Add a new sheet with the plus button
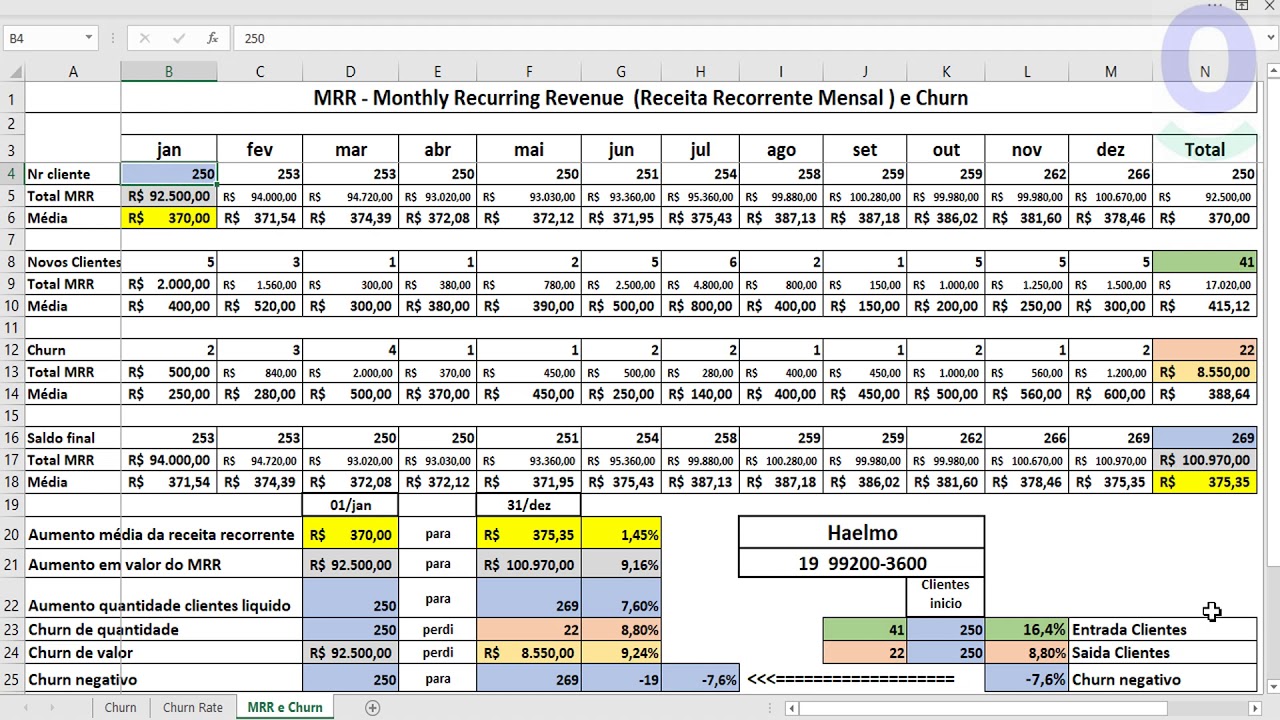The image size is (1280, 720). 373,707
